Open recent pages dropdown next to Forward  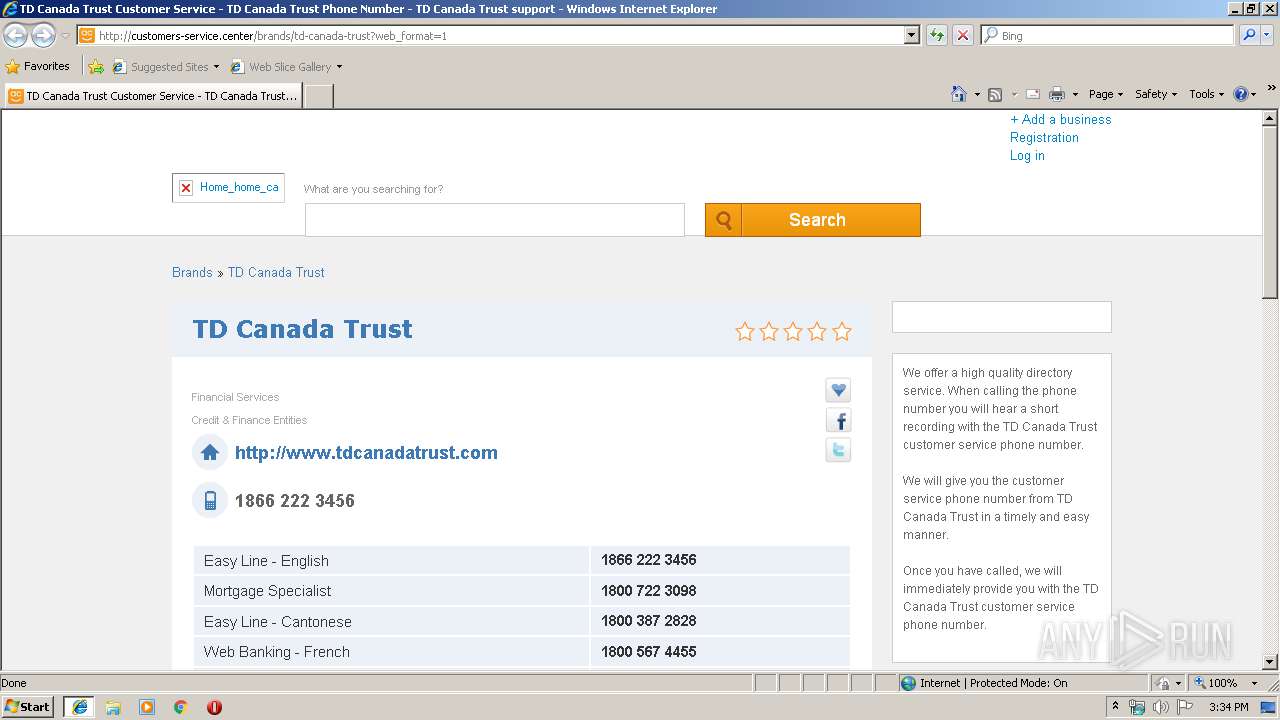coord(65,35)
